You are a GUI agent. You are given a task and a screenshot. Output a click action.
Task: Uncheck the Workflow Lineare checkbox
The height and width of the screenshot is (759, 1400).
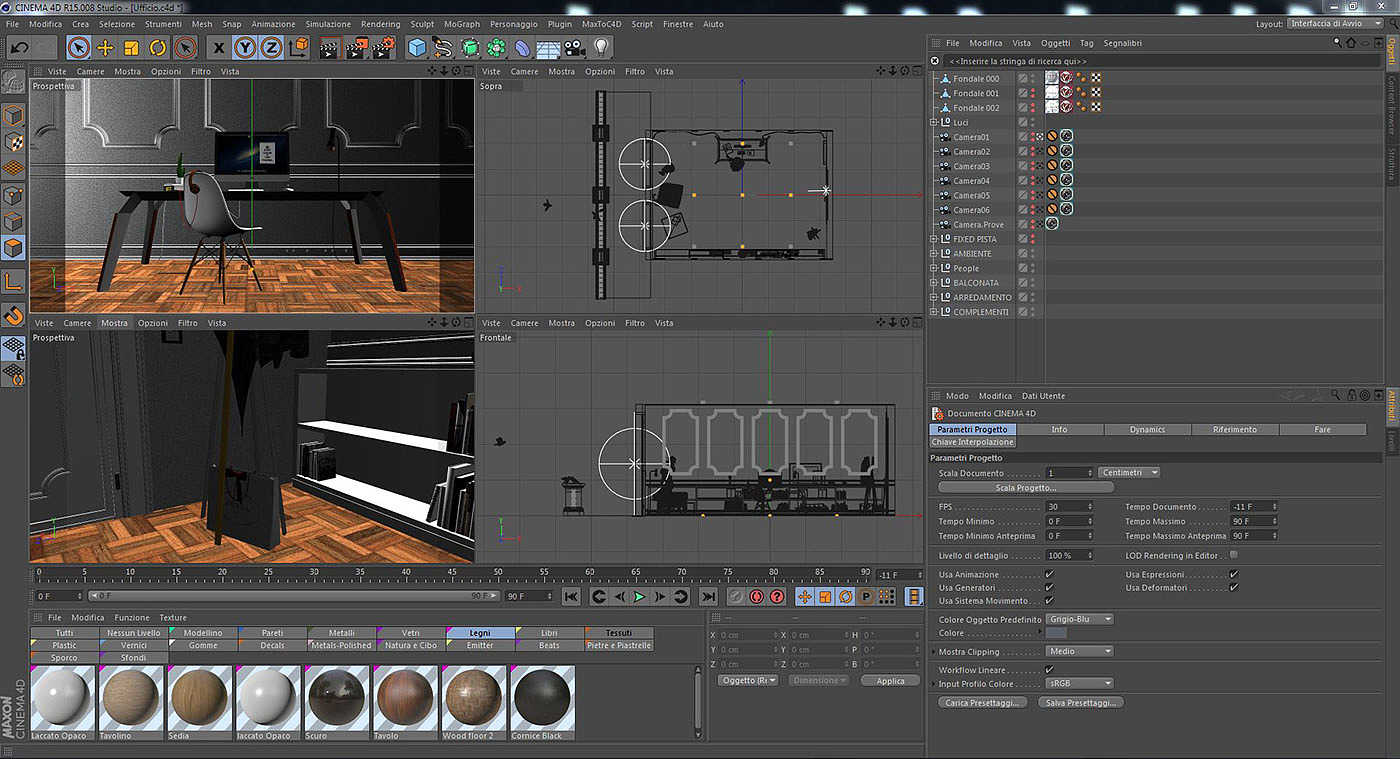(x=1049, y=670)
